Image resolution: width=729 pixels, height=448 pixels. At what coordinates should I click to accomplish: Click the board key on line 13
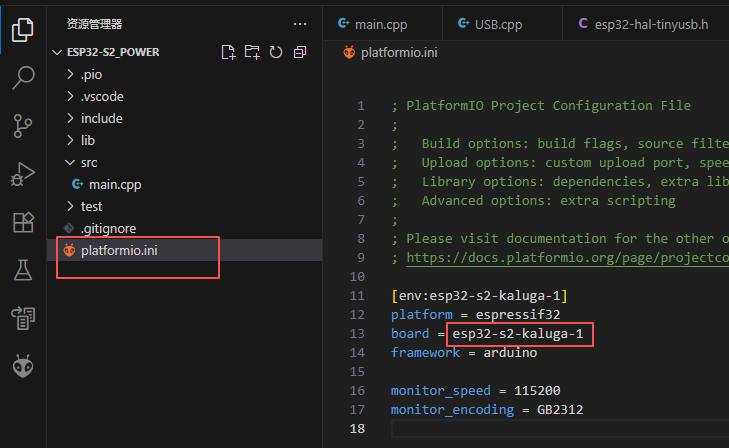pos(410,334)
